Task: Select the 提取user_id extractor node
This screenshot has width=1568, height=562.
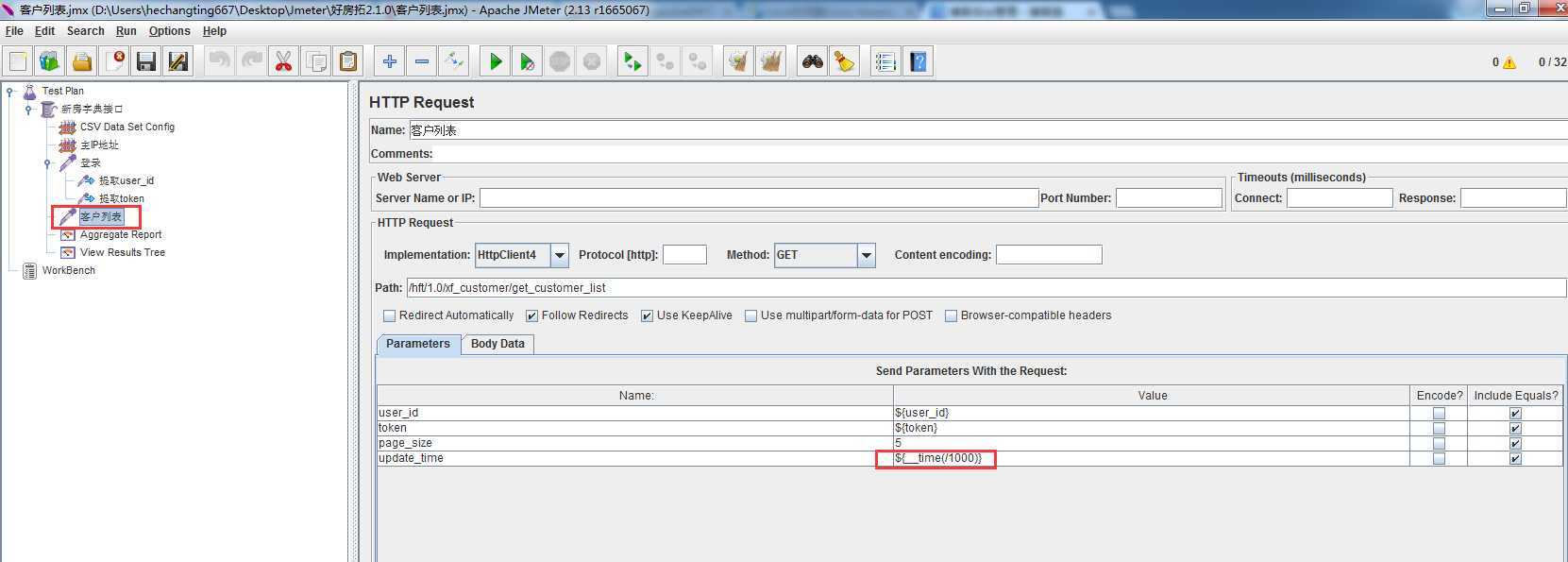Action: click(126, 180)
